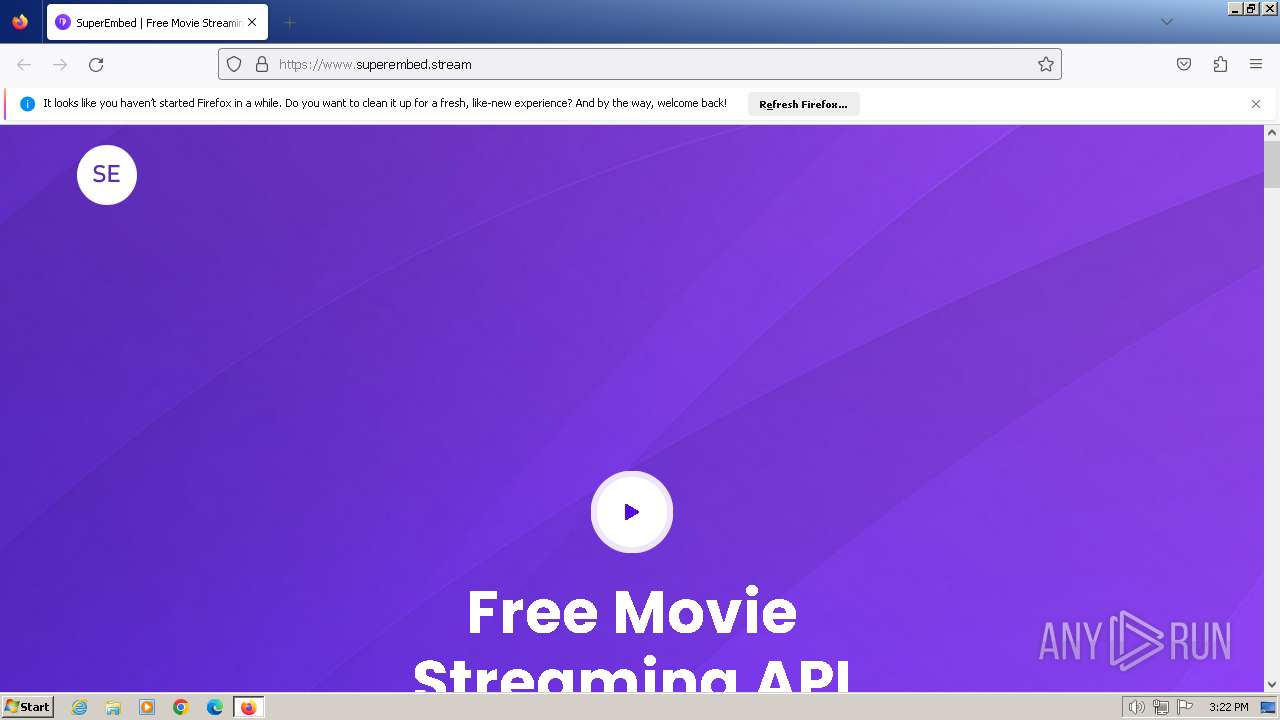Screen dimensions: 1280x720
Task: Open Firefox extensions menu
Action: (1220, 64)
